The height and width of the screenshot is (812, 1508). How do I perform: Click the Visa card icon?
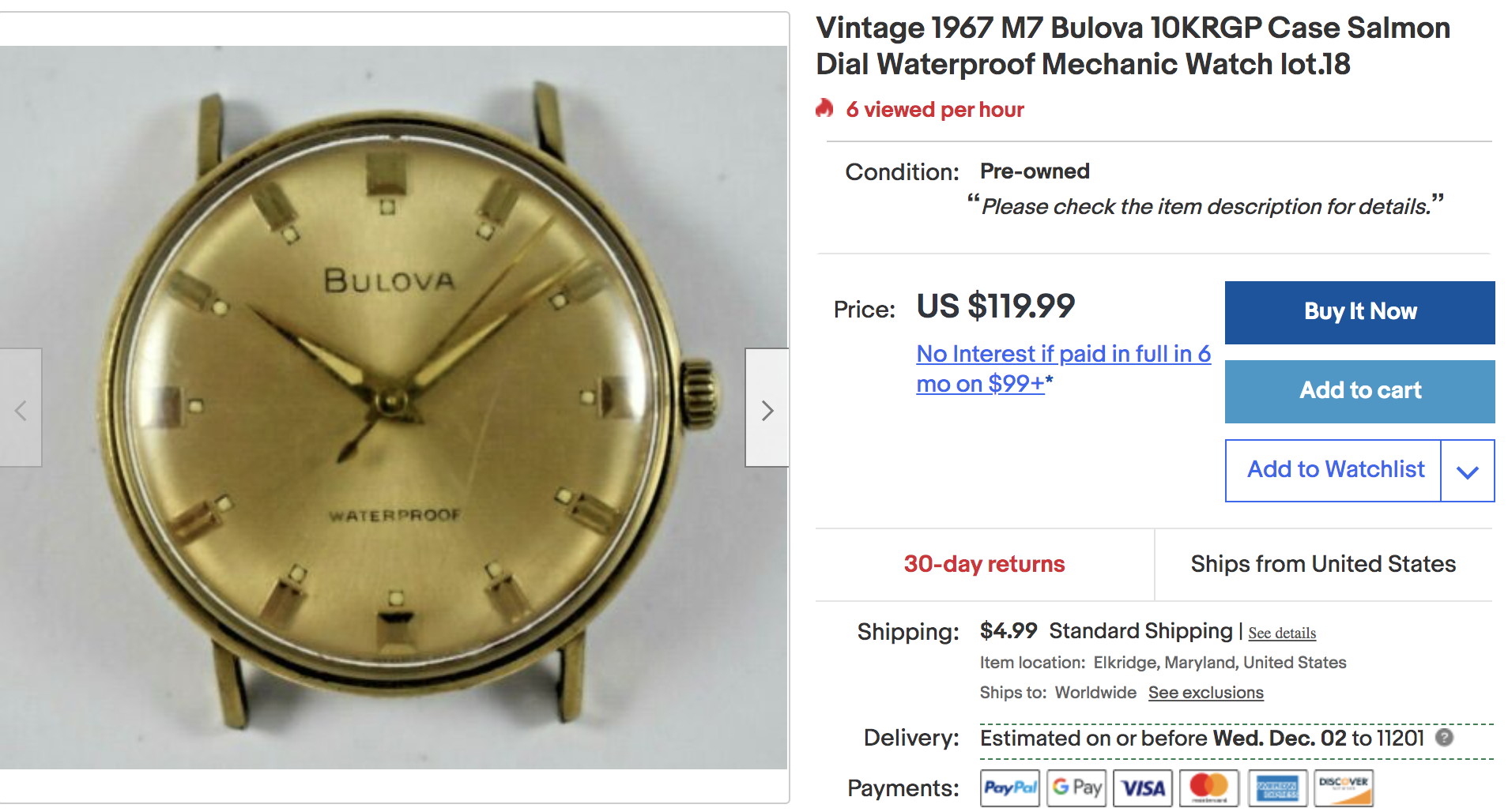tap(1143, 788)
